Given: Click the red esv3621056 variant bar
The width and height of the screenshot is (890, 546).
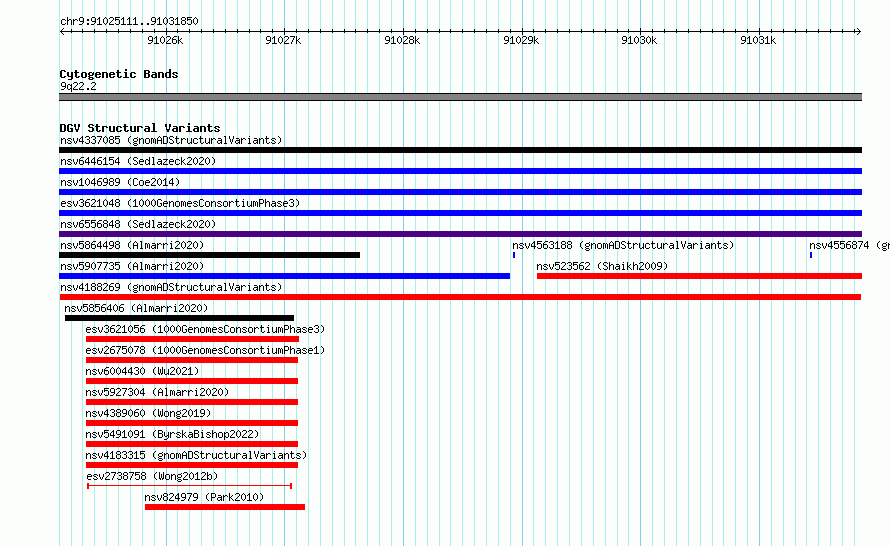Looking at the screenshot, I should tap(192, 339).
